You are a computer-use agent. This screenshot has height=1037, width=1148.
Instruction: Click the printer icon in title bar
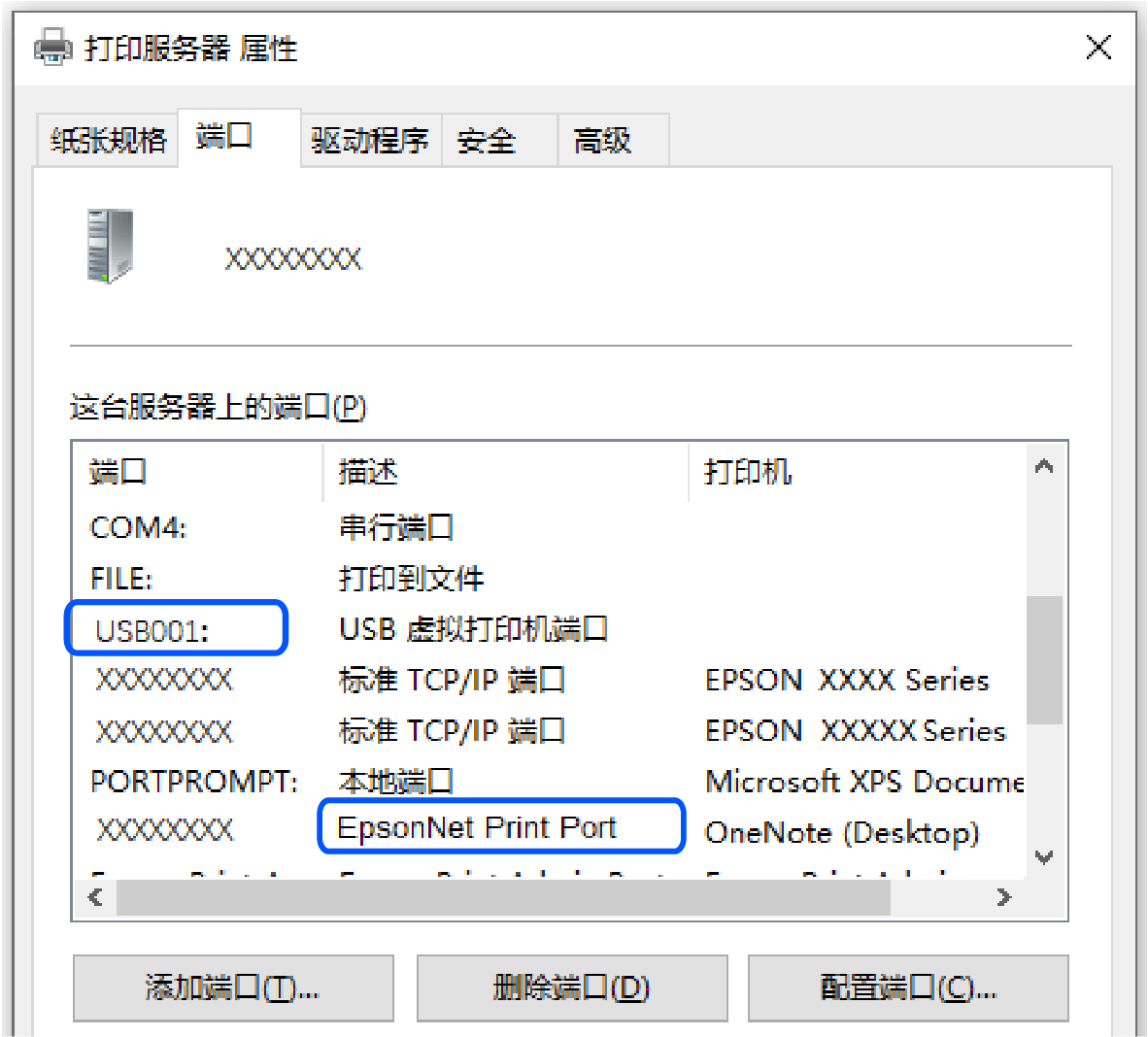click(52, 48)
